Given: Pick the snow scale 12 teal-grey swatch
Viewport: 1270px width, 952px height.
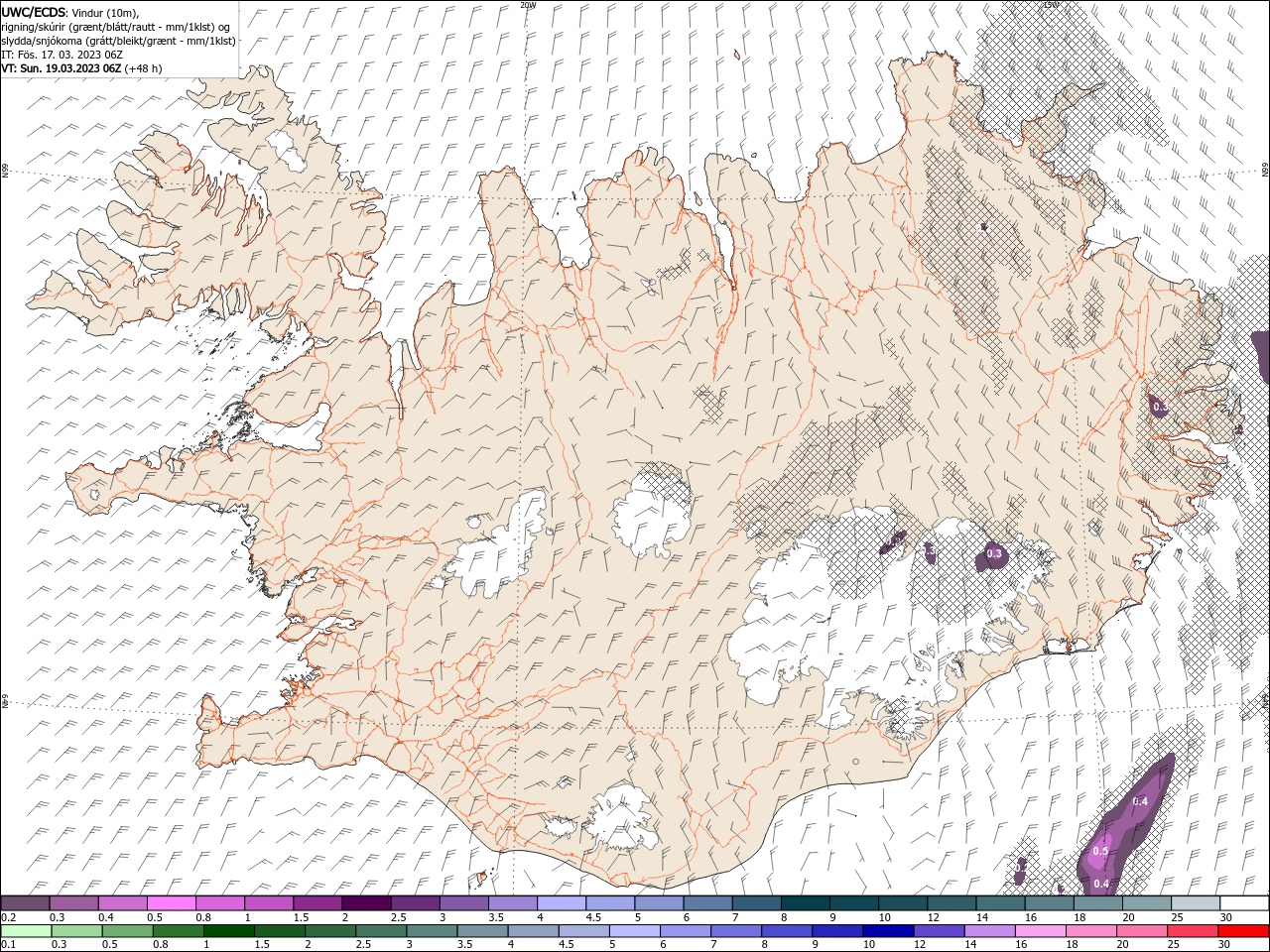Looking at the screenshot, I should tap(952, 903).
